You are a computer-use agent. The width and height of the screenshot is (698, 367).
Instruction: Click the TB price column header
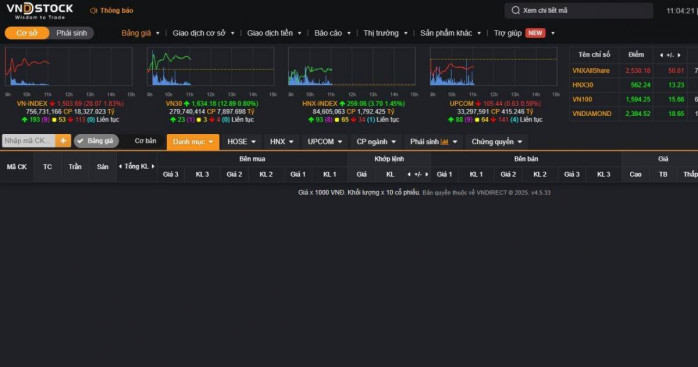pos(663,175)
